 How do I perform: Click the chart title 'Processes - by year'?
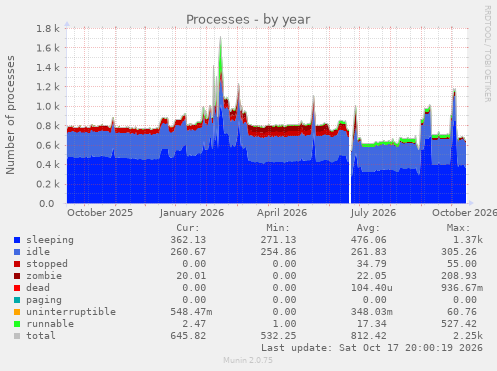[248, 20]
